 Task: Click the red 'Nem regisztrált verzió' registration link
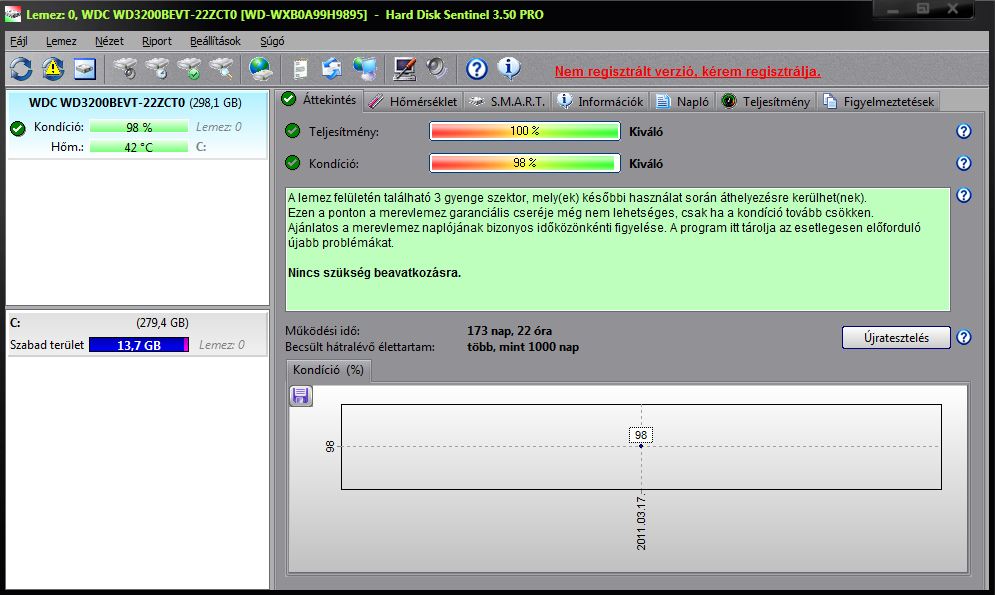687,72
